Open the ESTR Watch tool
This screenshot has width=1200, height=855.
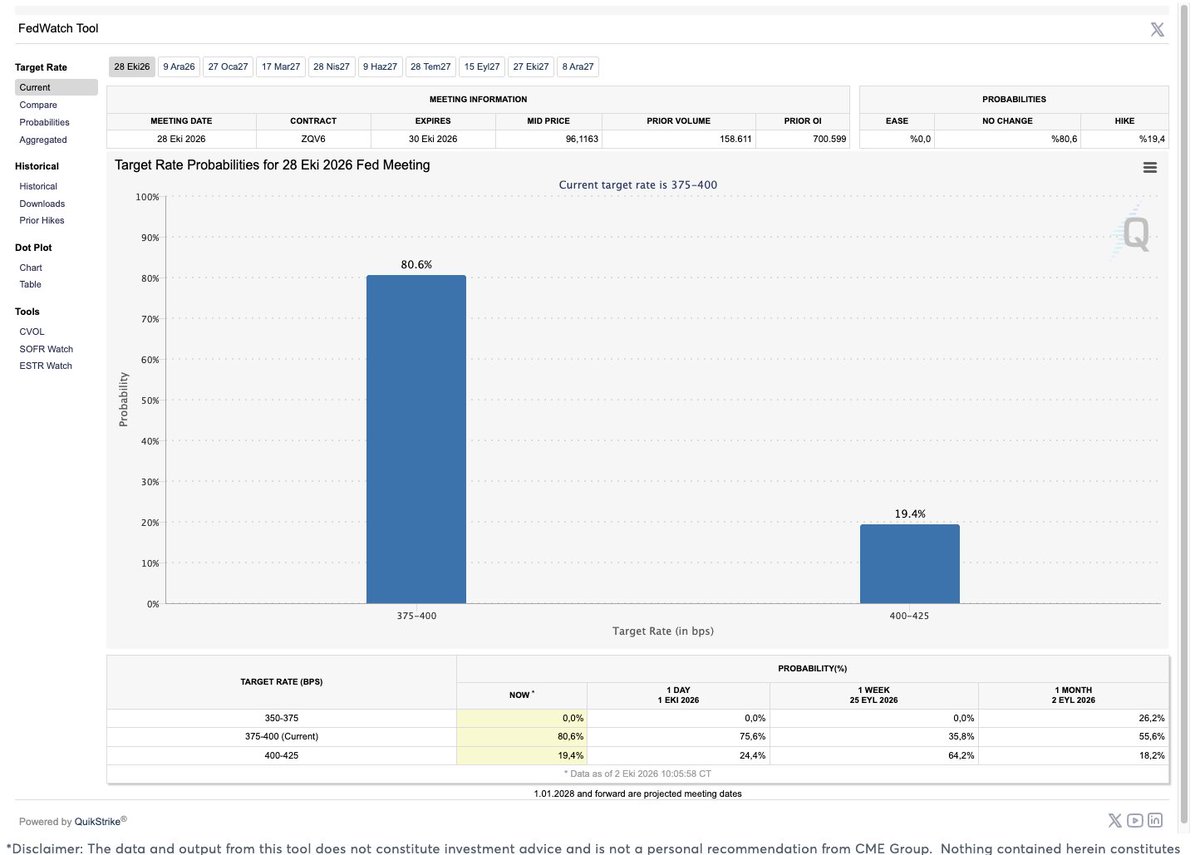click(x=46, y=366)
